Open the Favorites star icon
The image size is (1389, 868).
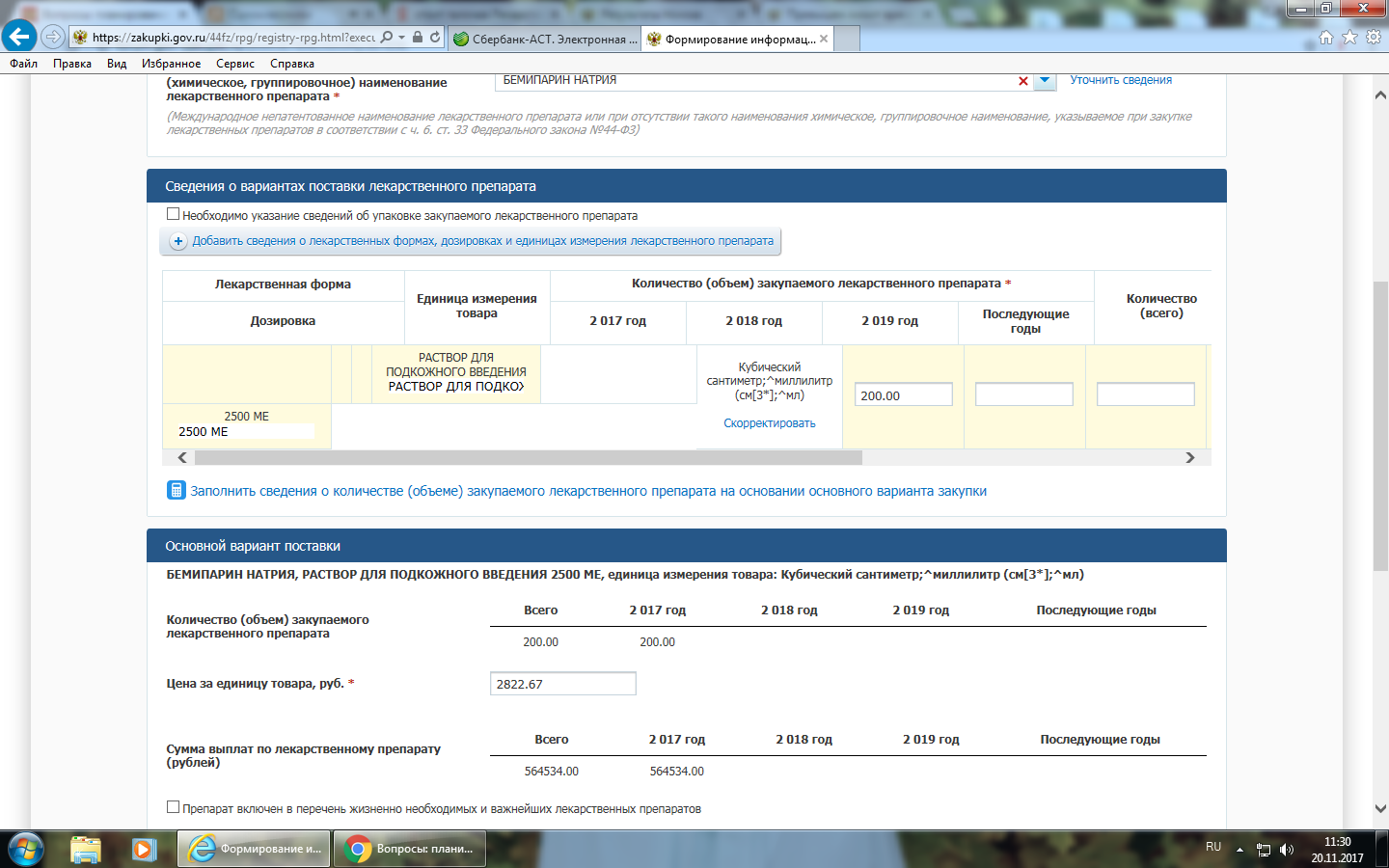(1349, 37)
